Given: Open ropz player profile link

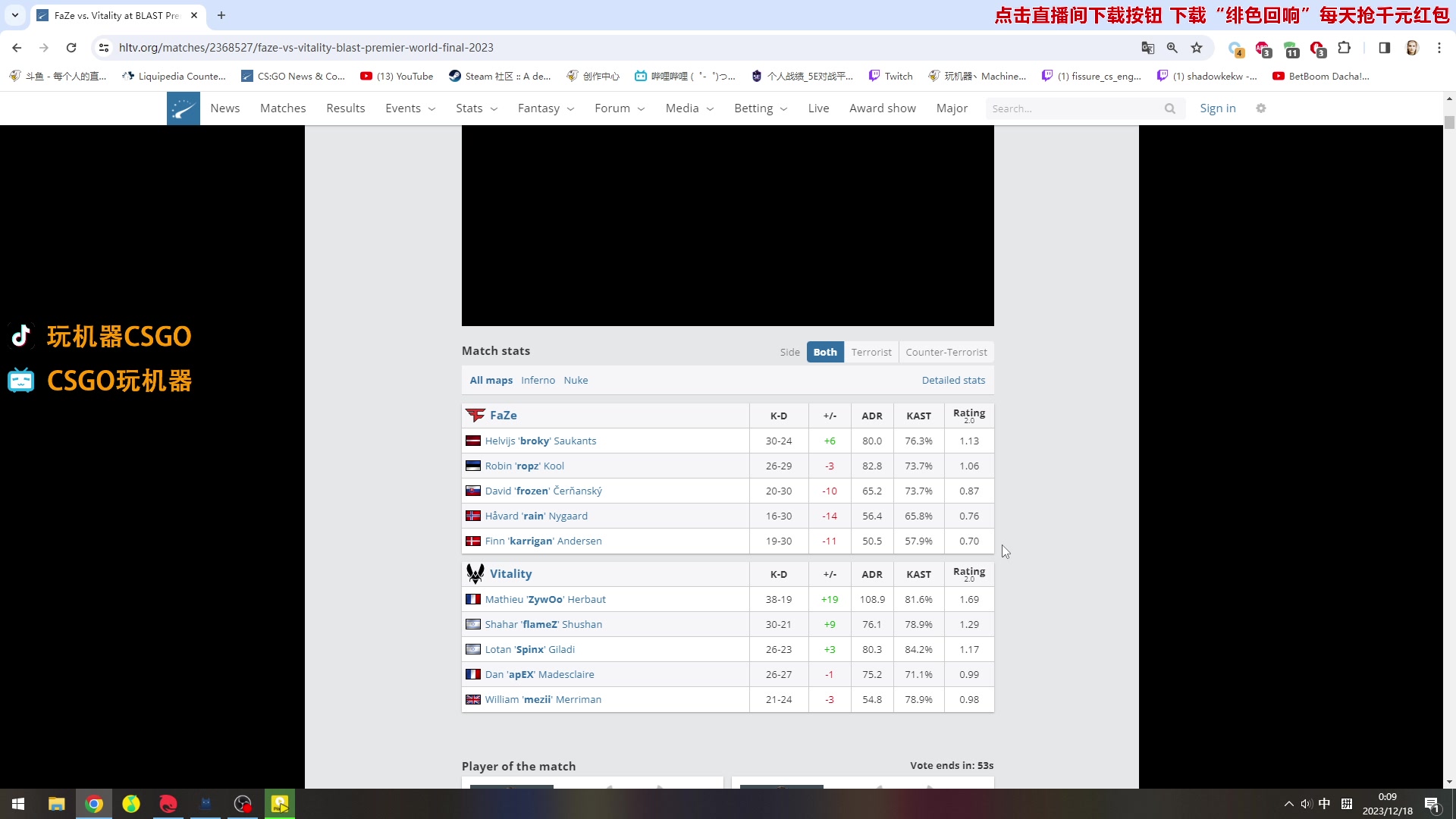Looking at the screenshot, I should 525,466.
